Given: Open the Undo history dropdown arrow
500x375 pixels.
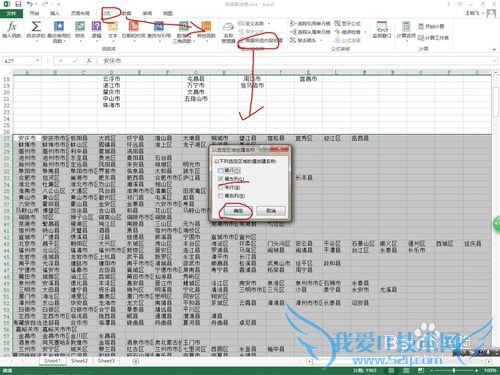Looking at the screenshot, I should [x=36, y=4].
